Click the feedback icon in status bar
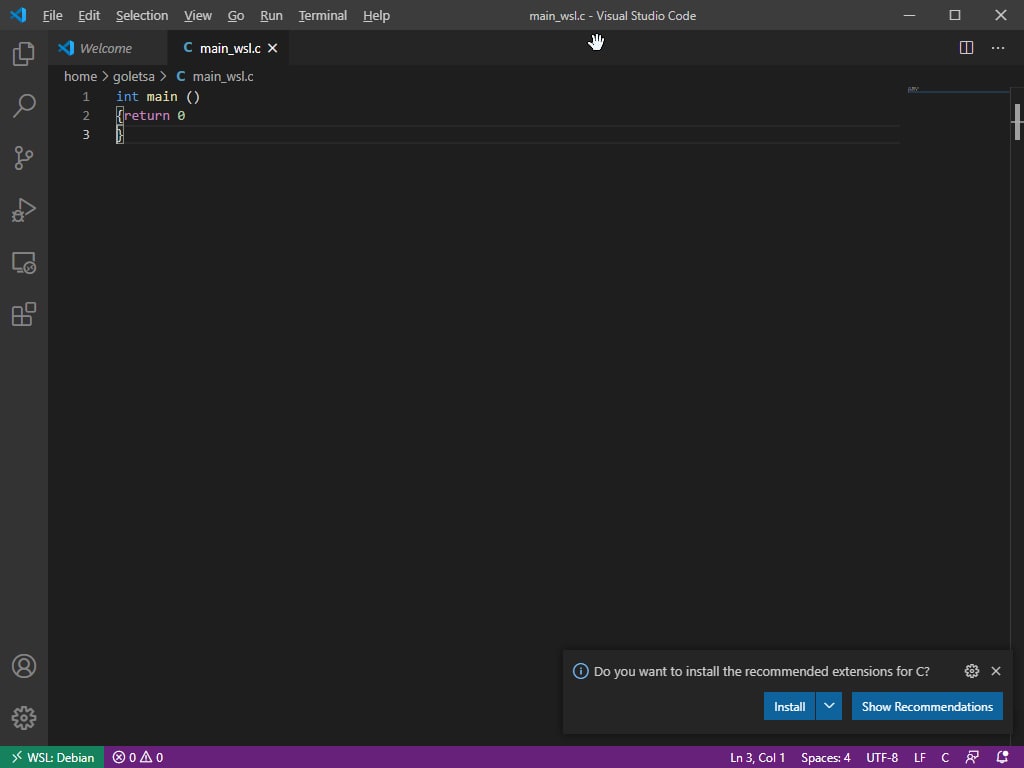Image resolution: width=1024 pixels, height=768 pixels. pyautogui.click(x=972, y=758)
